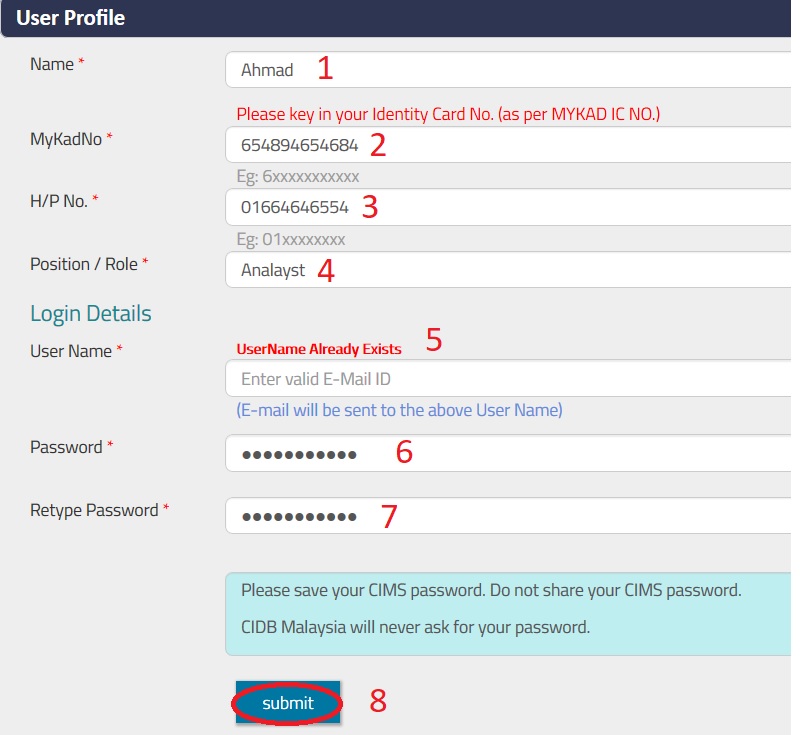Click the User Profile header bar
Screen dimensions: 805x735
[x=400, y=18]
